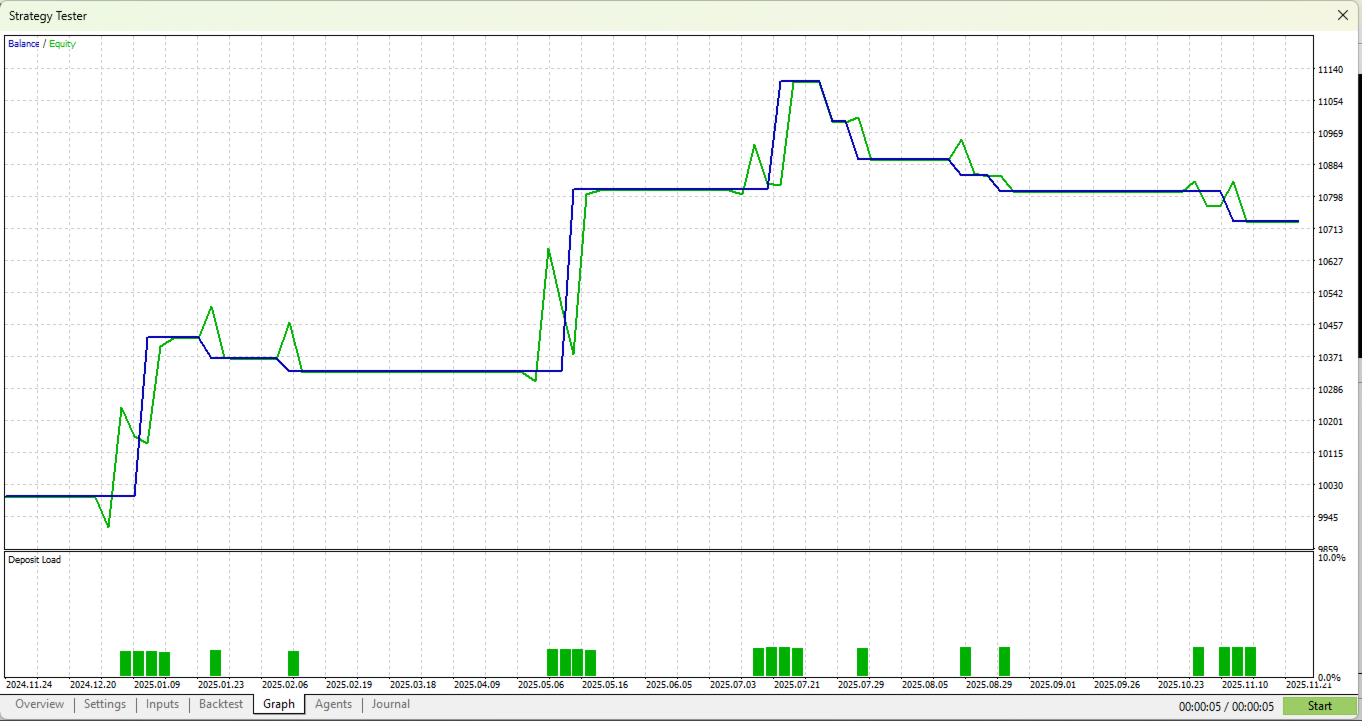Open the Agents tab
1362x721 pixels.
pyautogui.click(x=334, y=704)
